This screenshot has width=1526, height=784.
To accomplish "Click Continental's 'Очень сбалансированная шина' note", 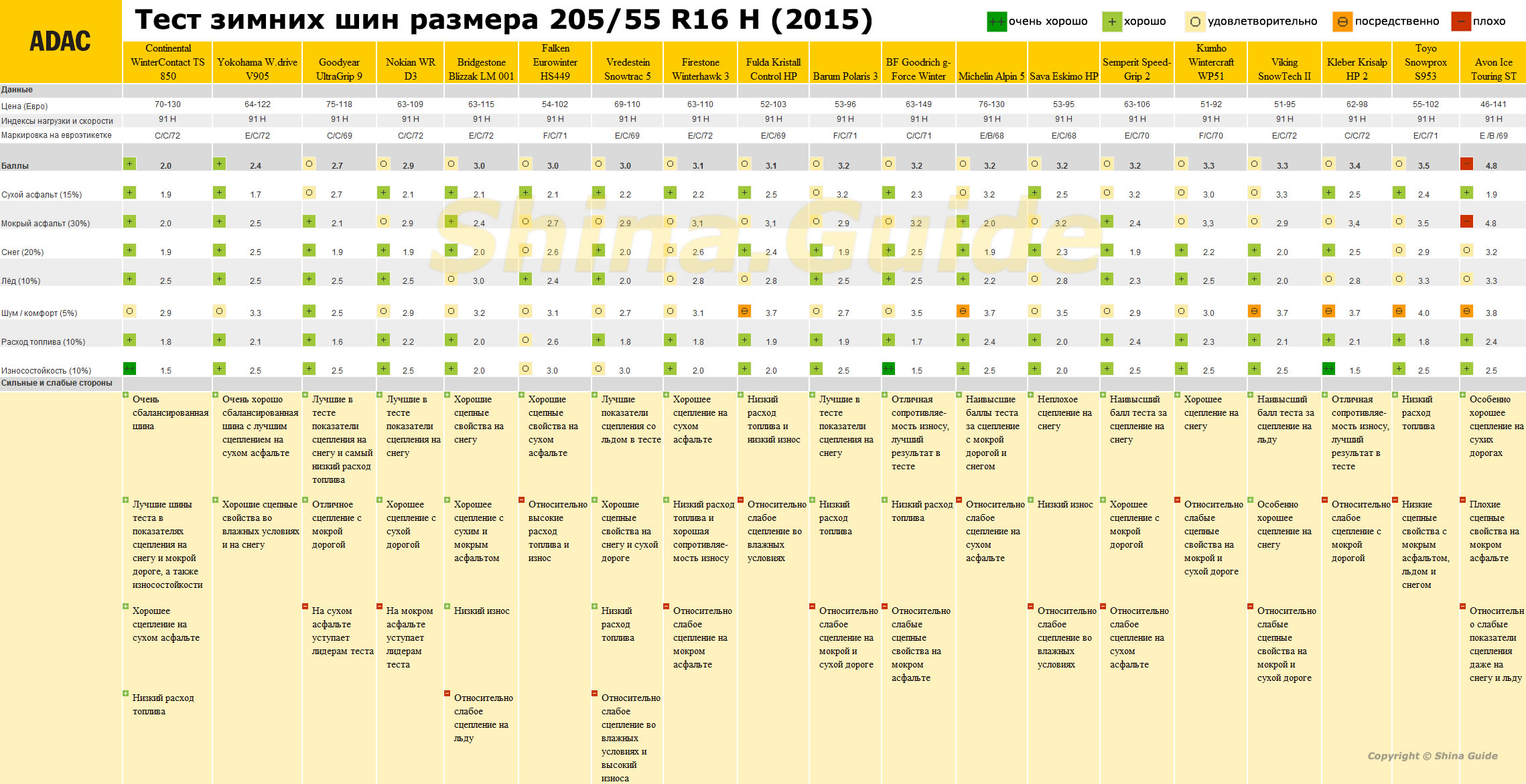I will click(170, 413).
